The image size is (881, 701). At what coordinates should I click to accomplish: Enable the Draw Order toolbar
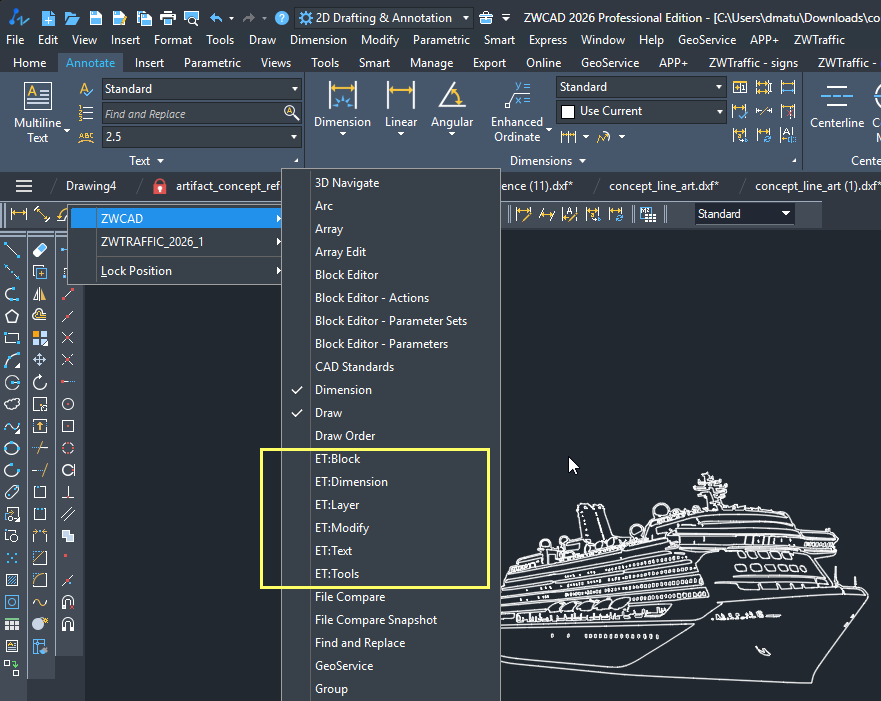point(345,436)
